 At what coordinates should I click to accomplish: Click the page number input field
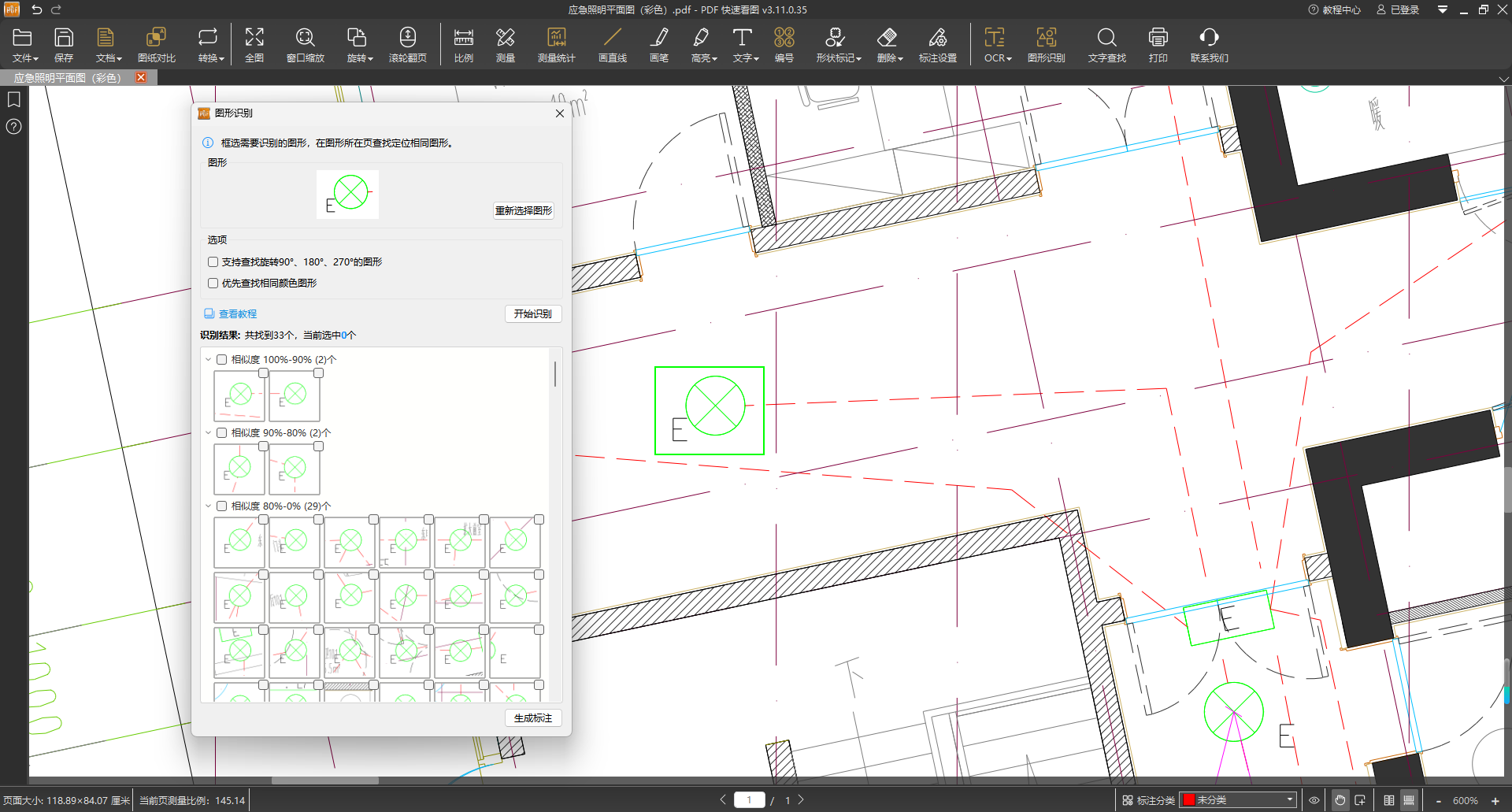point(749,800)
